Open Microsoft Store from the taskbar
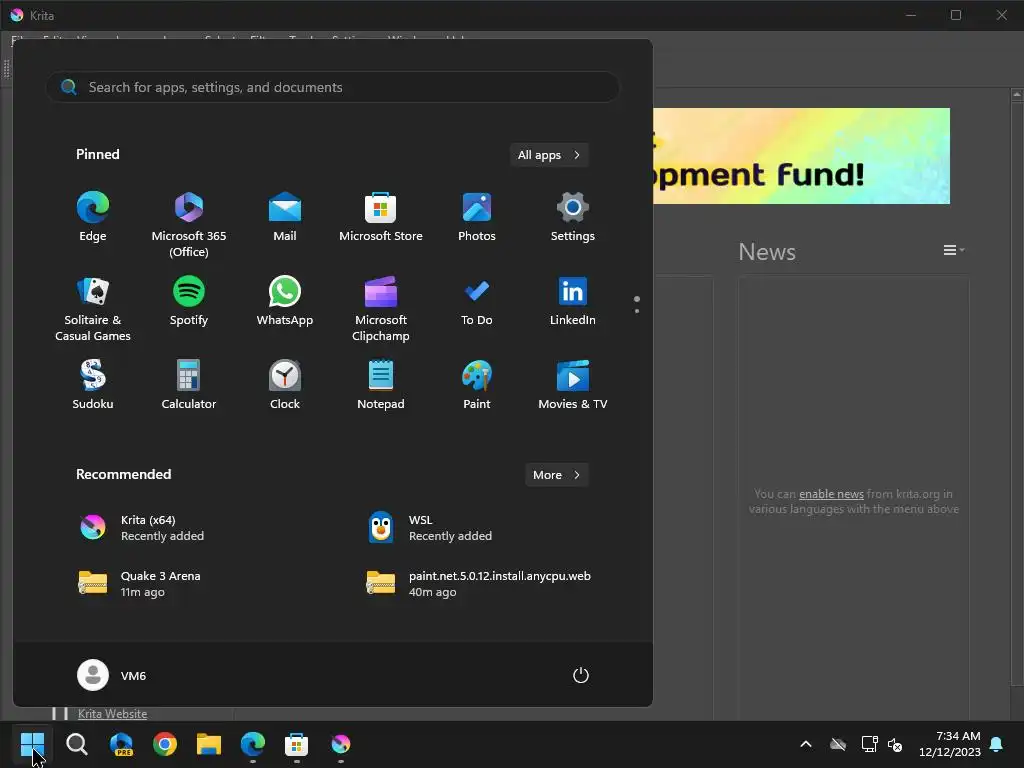The width and height of the screenshot is (1024, 768). (x=296, y=744)
